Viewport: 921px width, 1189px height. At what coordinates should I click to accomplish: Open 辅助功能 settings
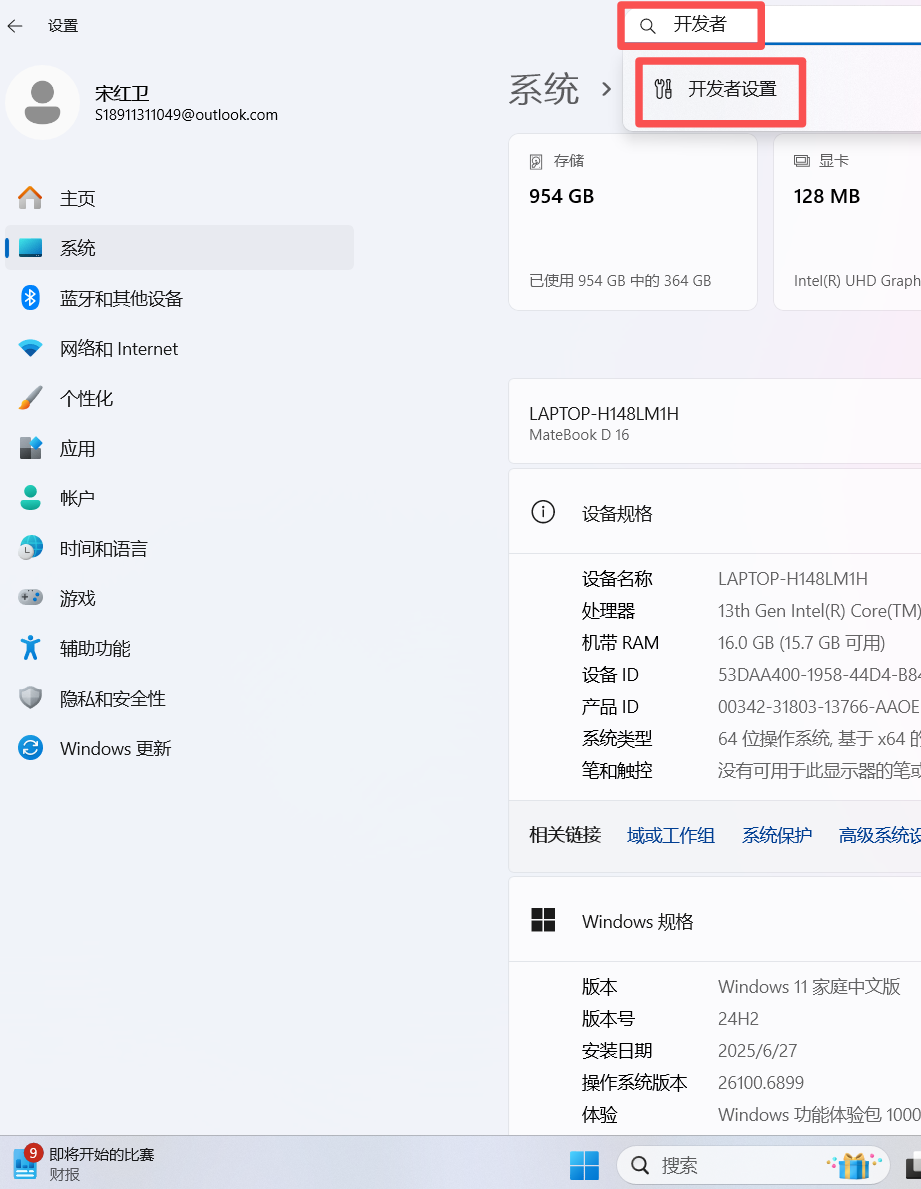[x=179, y=648]
